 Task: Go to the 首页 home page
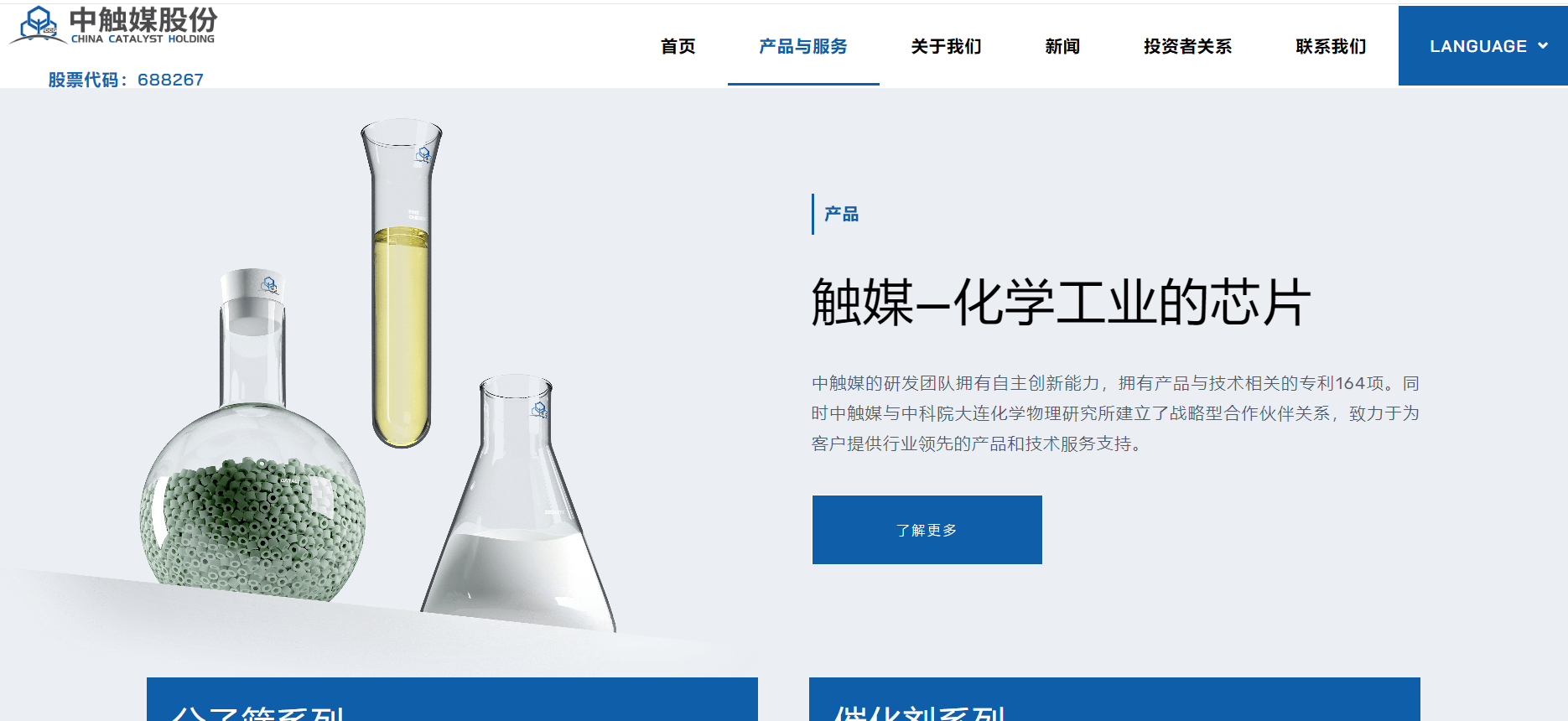click(678, 46)
